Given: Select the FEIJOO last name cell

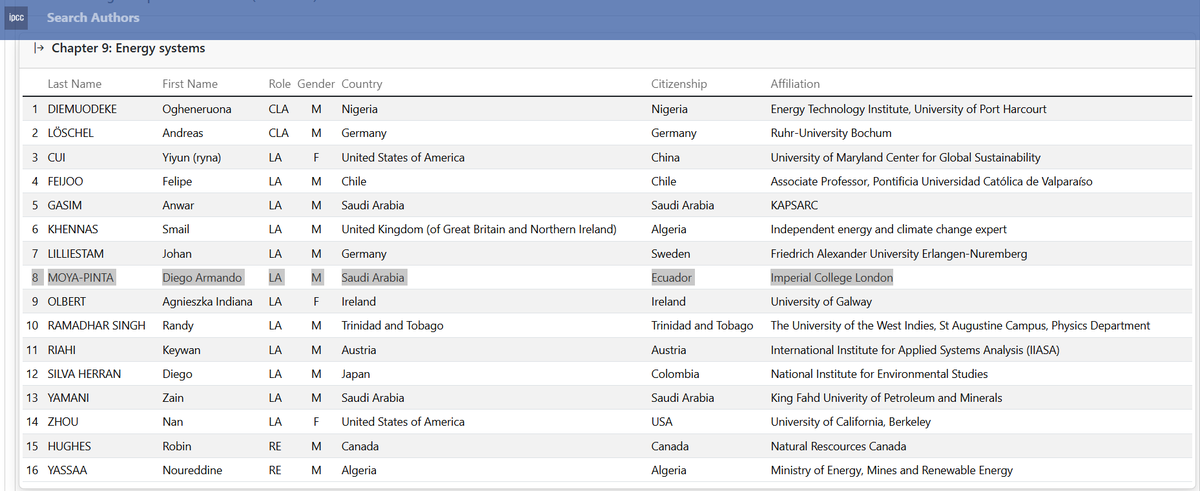Looking at the screenshot, I should (66, 181).
